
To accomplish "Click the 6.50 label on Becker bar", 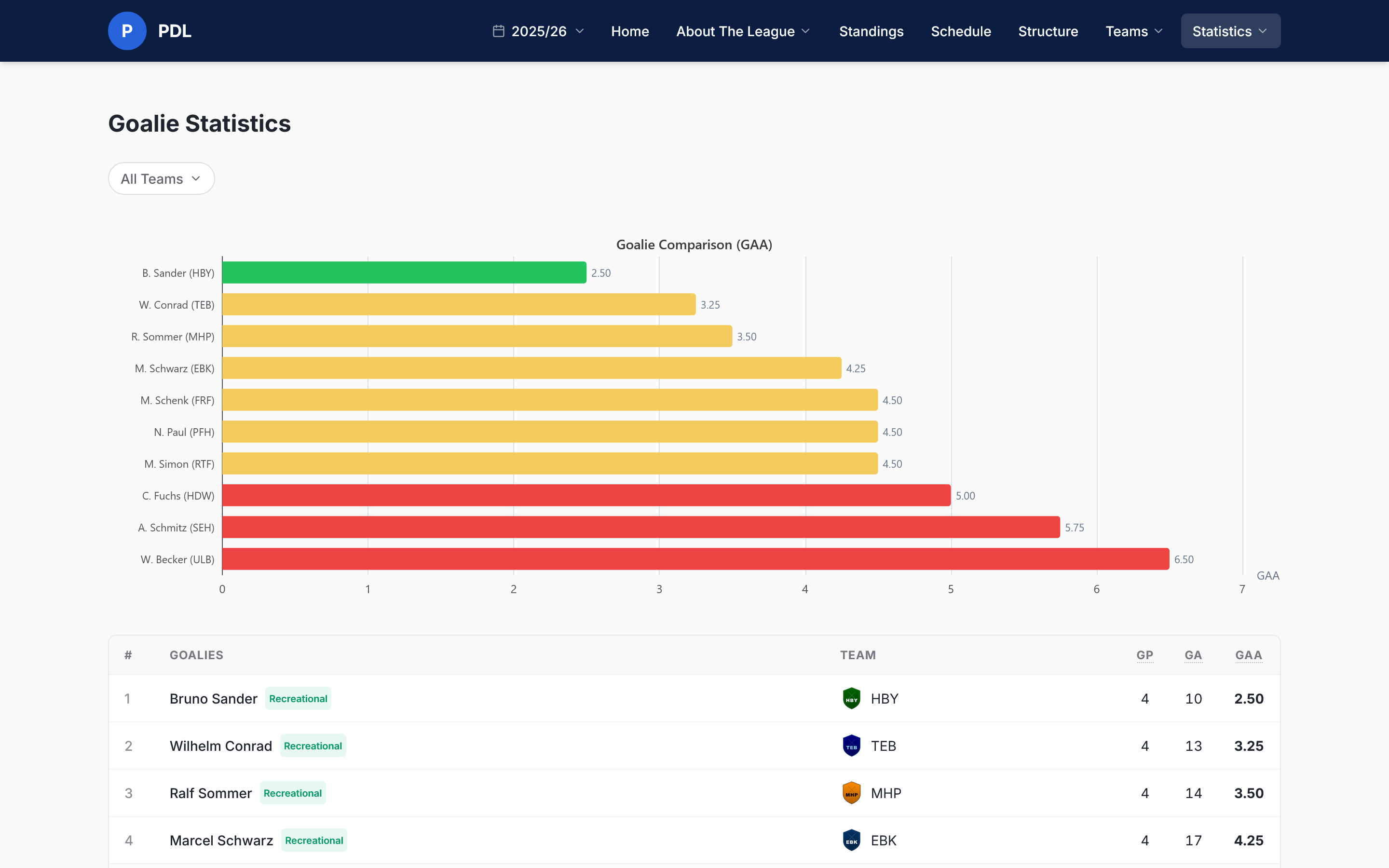I will 1184,559.
